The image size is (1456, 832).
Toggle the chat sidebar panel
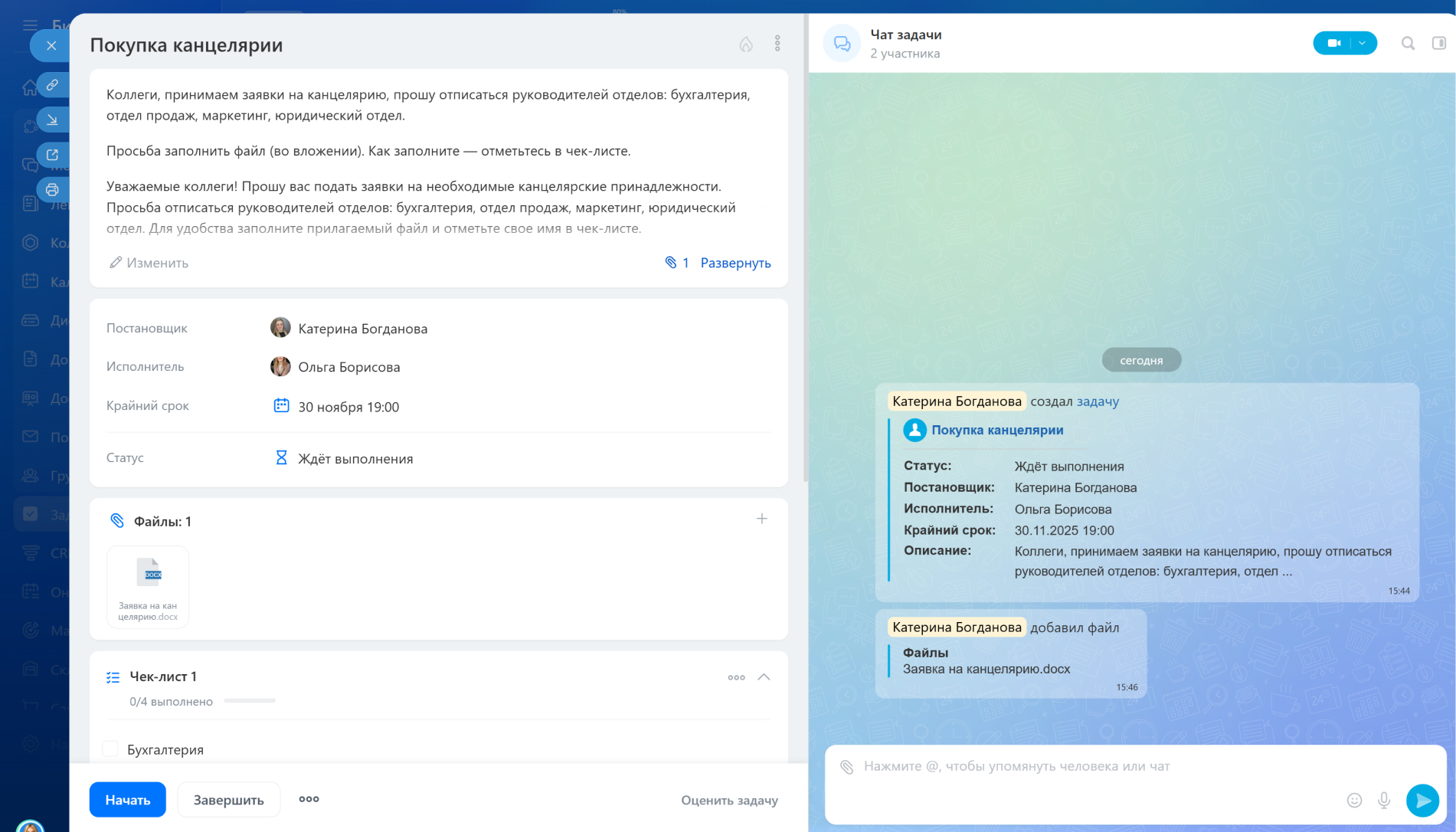(1438, 44)
